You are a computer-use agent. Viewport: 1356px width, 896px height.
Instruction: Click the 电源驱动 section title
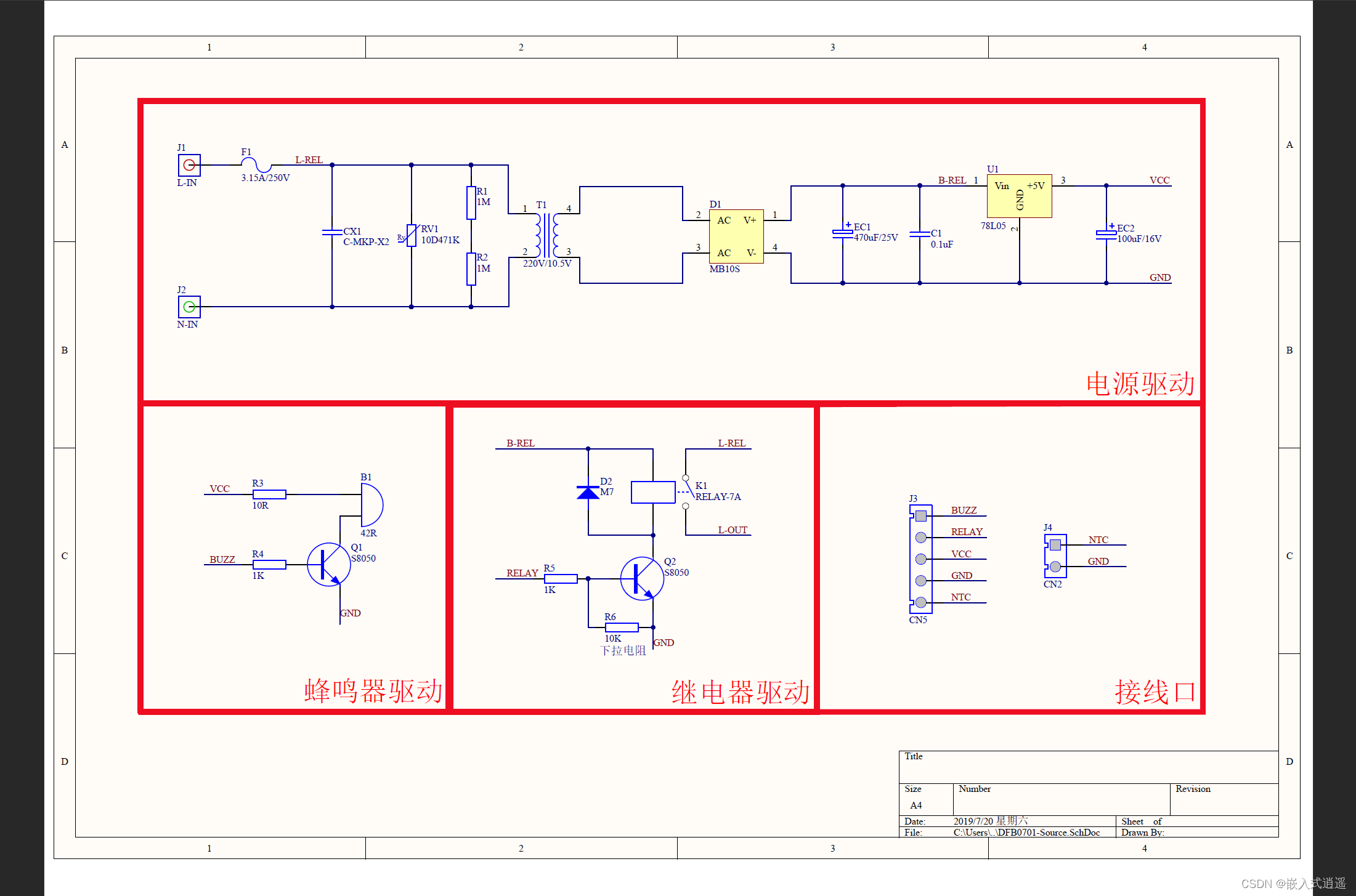click(1140, 384)
